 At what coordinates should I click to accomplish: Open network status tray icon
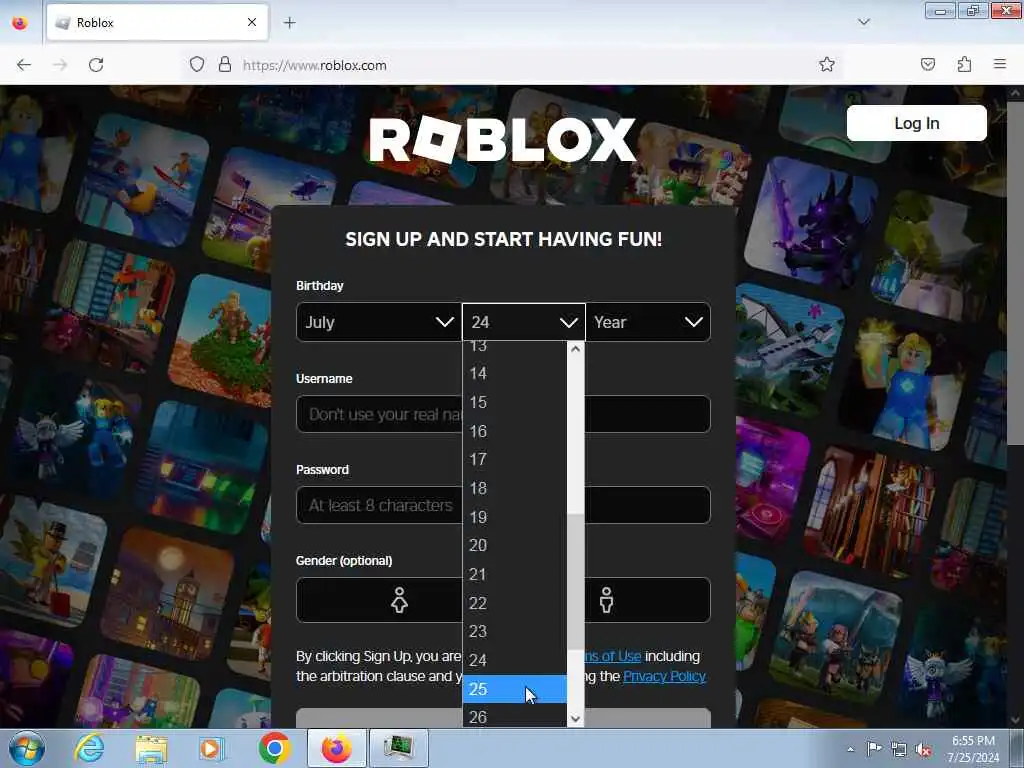[x=899, y=749]
